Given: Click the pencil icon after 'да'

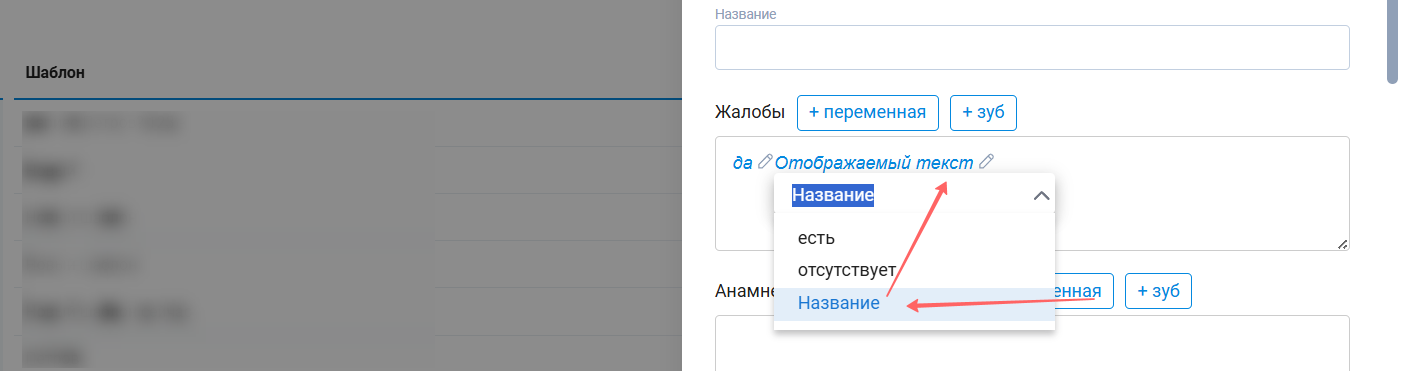Looking at the screenshot, I should tap(765, 161).
